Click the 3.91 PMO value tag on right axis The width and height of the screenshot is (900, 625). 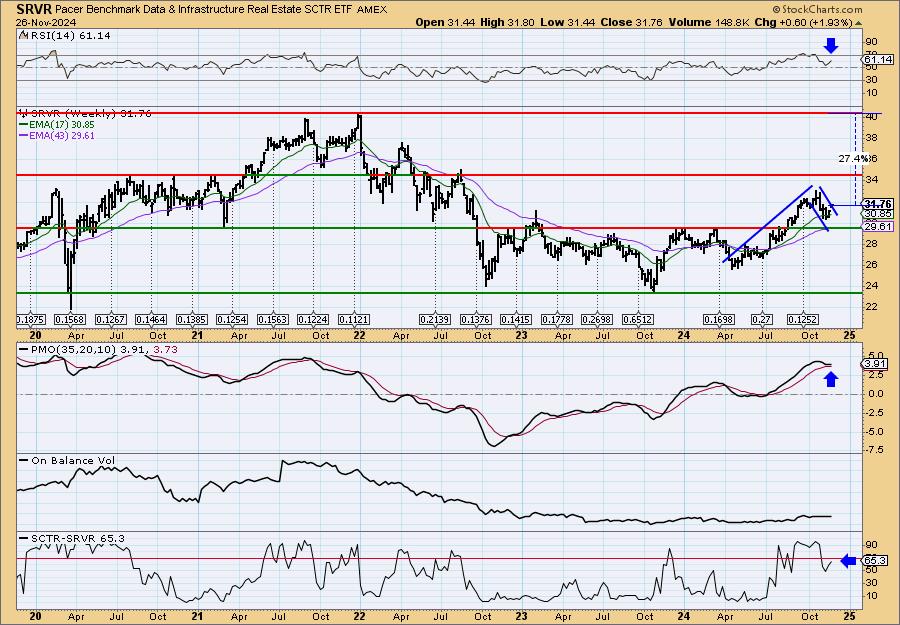875,364
